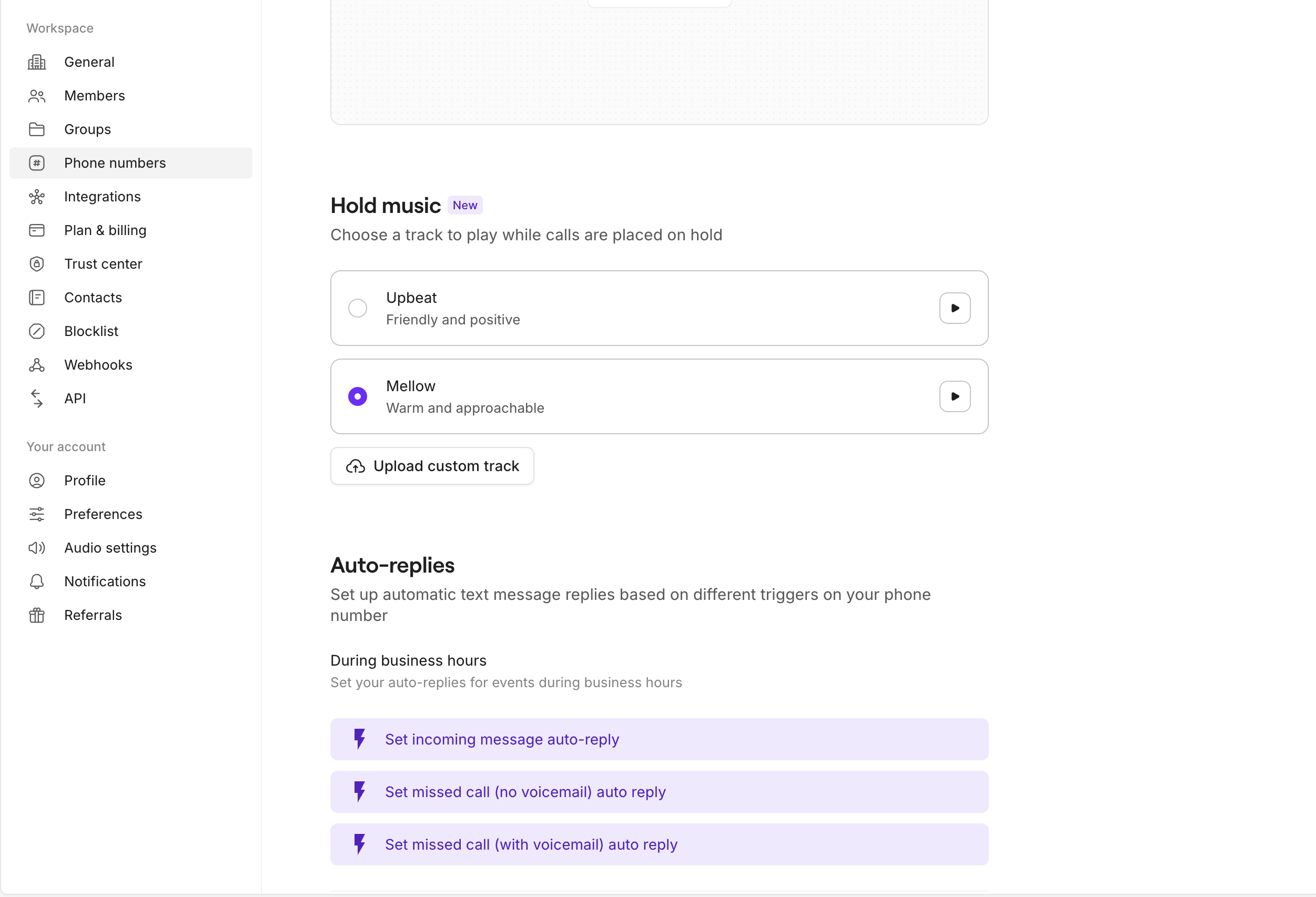This screenshot has width=1316, height=897.
Task: Open Phone numbers settings from sidebar
Action: point(114,163)
